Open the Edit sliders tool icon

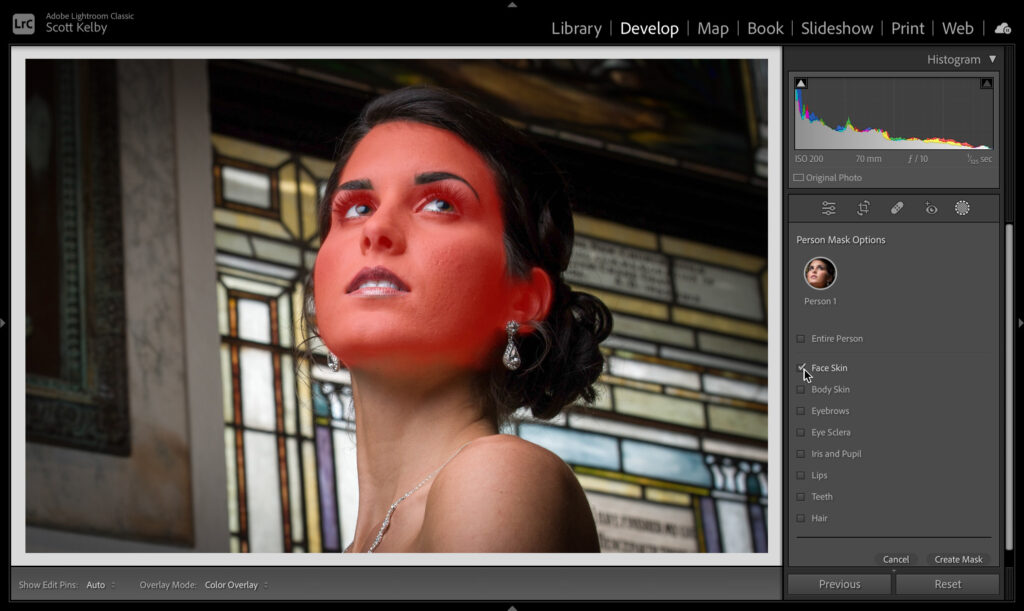click(829, 208)
